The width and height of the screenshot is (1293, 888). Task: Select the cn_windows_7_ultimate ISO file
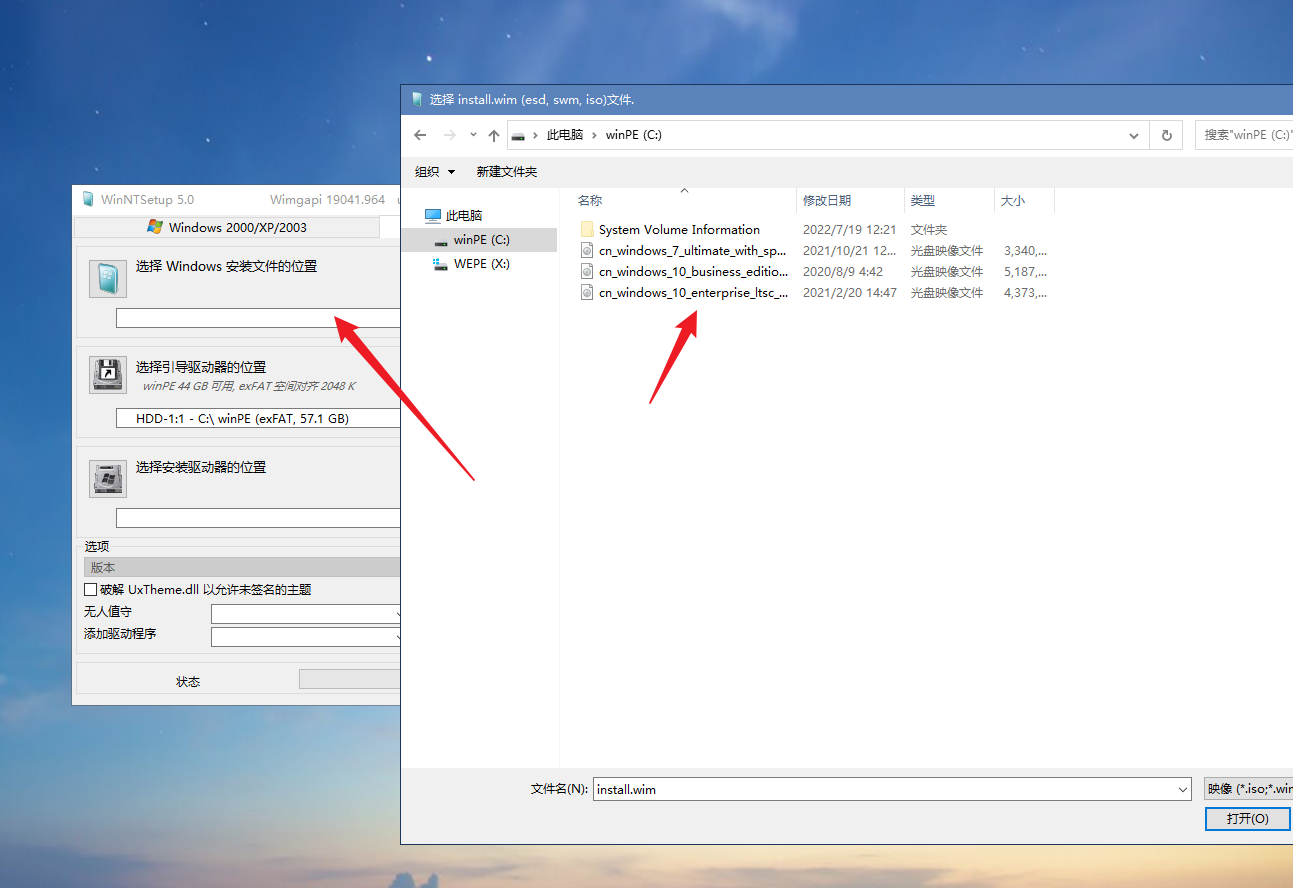pyautogui.click(x=692, y=251)
